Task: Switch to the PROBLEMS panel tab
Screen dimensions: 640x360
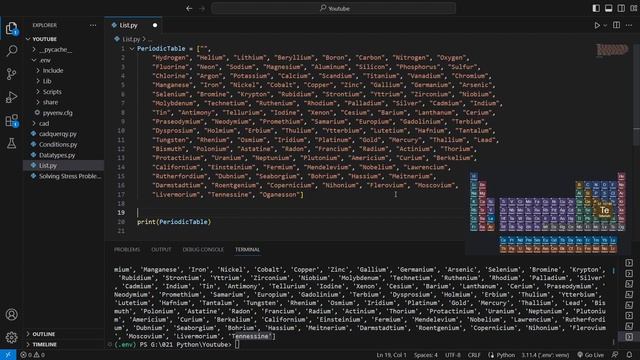Action: 127,249
